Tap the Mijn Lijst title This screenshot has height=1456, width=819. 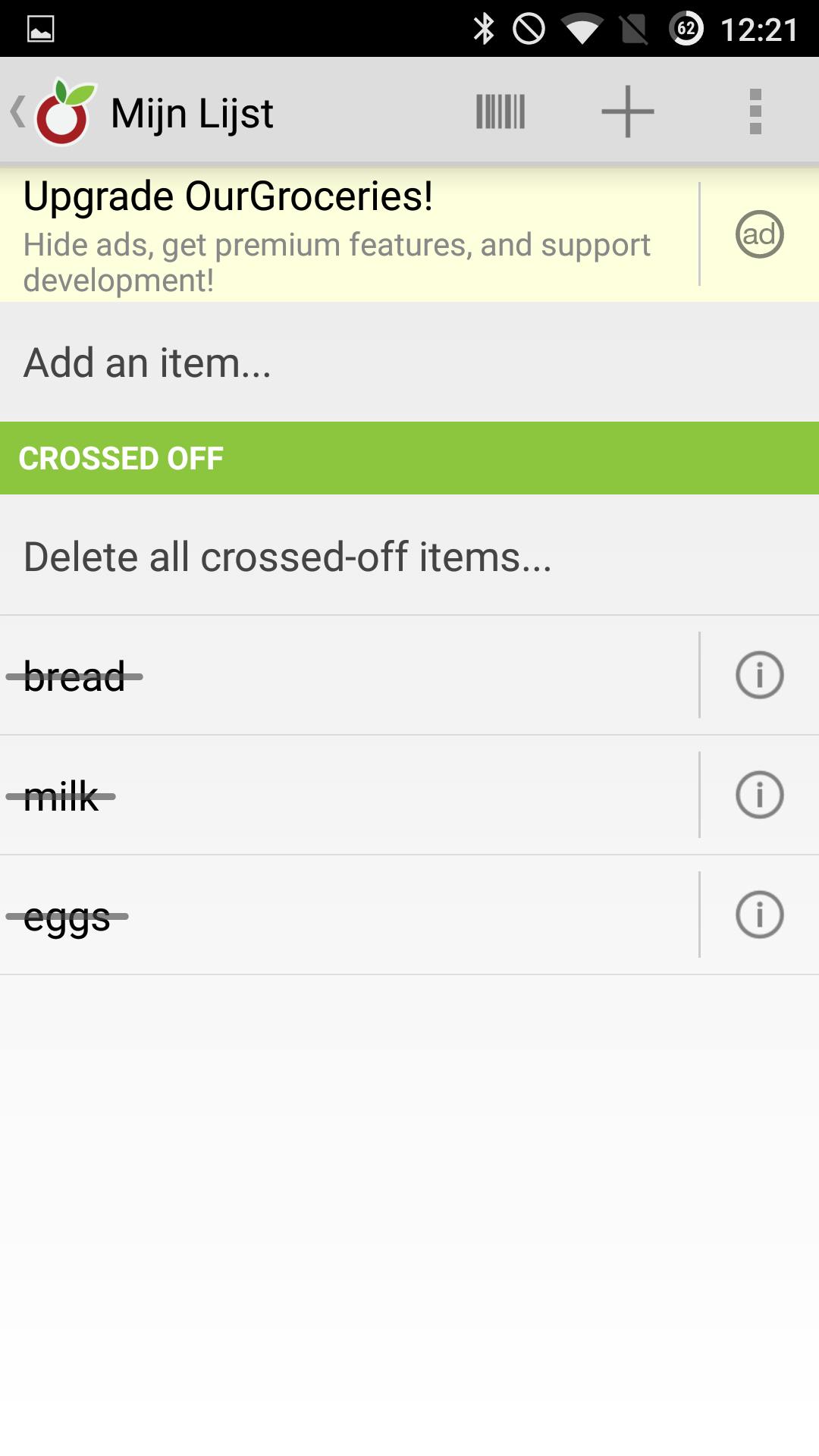[x=192, y=113]
